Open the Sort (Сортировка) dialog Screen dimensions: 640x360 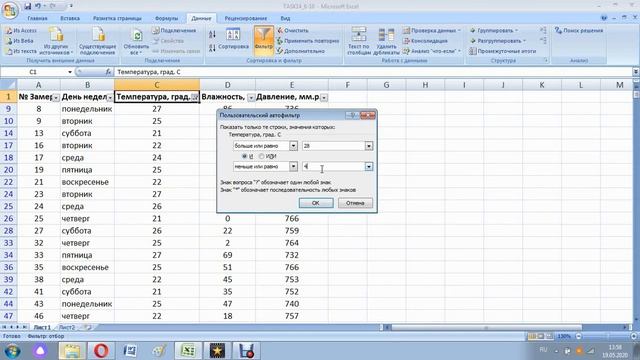[233, 40]
